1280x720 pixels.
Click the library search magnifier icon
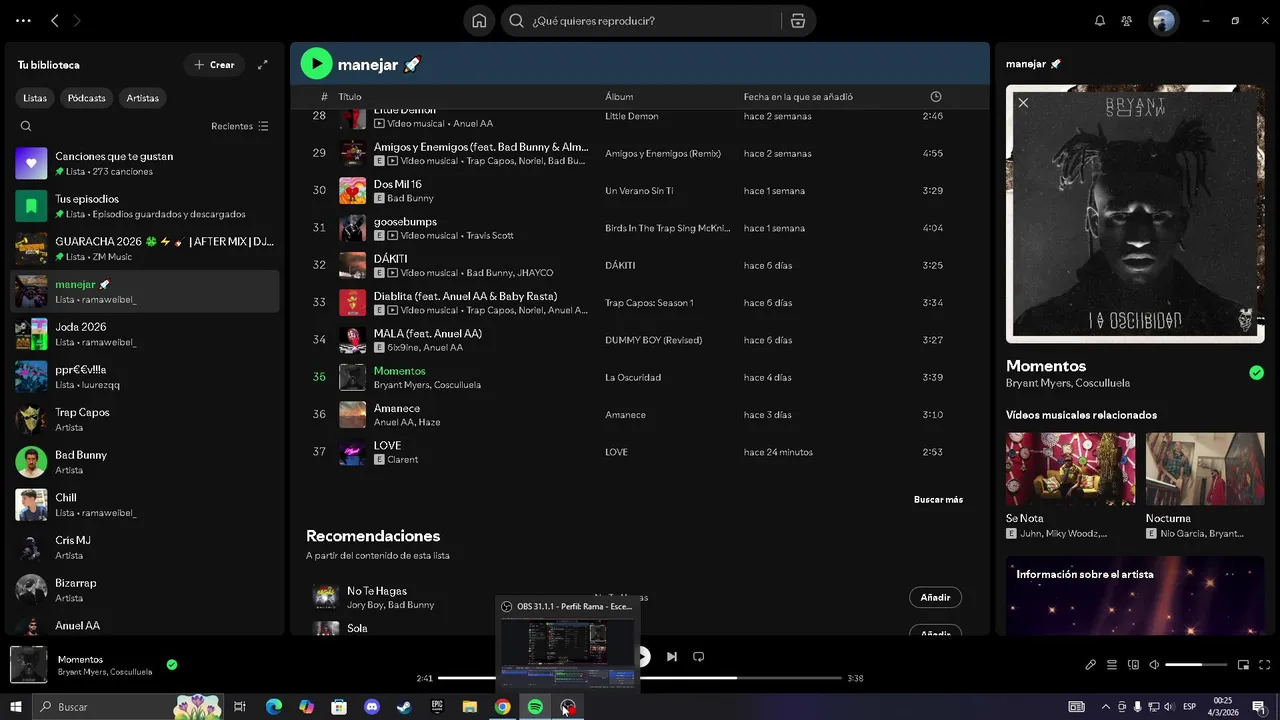tap(26, 126)
